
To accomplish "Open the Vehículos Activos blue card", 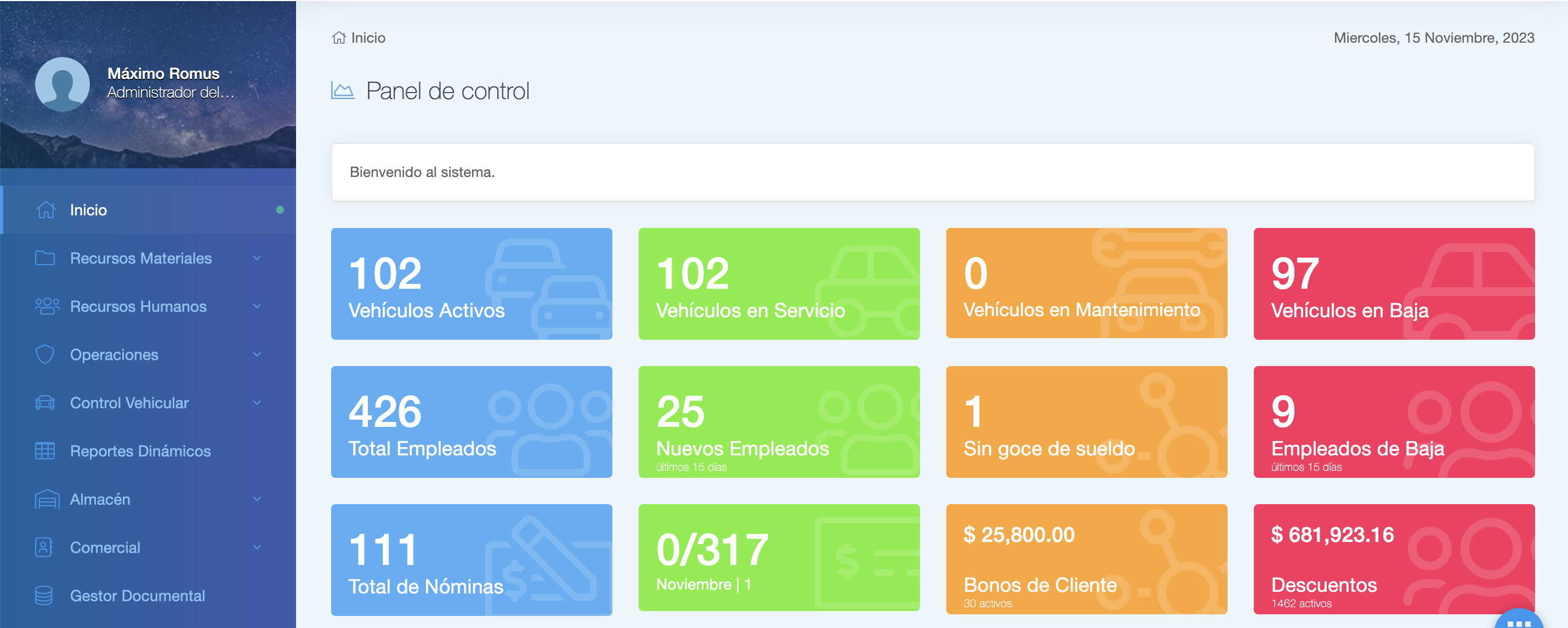I will click(471, 283).
